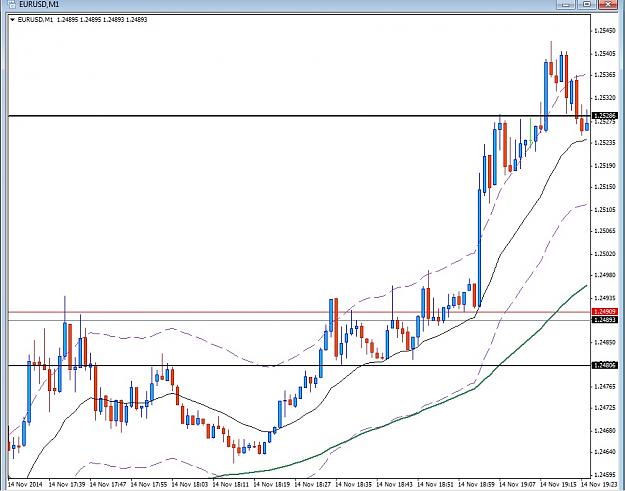Click the 1.24680 value on the price scale

click(x=605, y=430)
